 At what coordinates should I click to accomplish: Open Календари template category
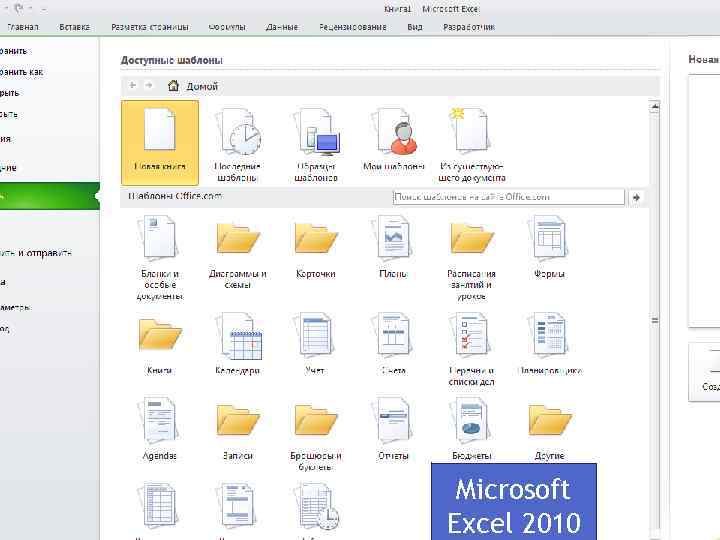coord(238,343)
